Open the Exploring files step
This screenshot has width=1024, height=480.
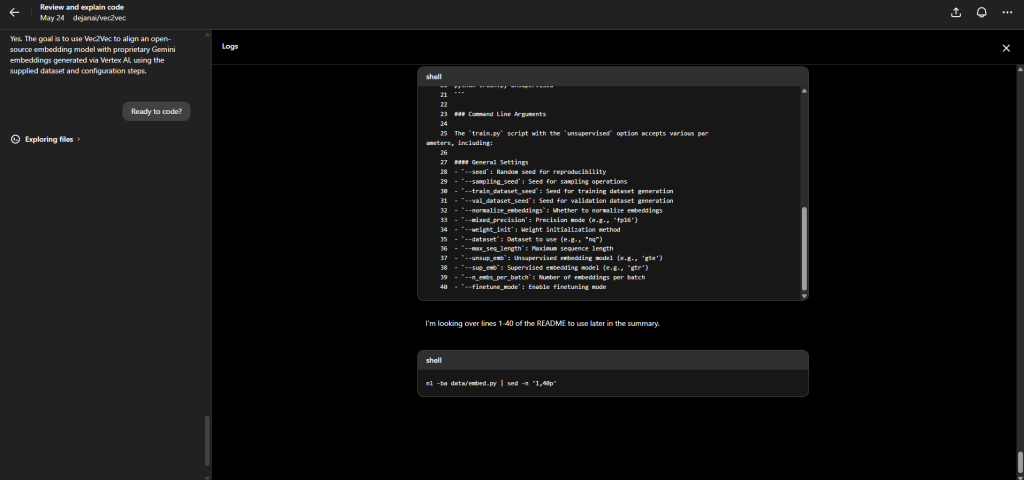point(46,139)
